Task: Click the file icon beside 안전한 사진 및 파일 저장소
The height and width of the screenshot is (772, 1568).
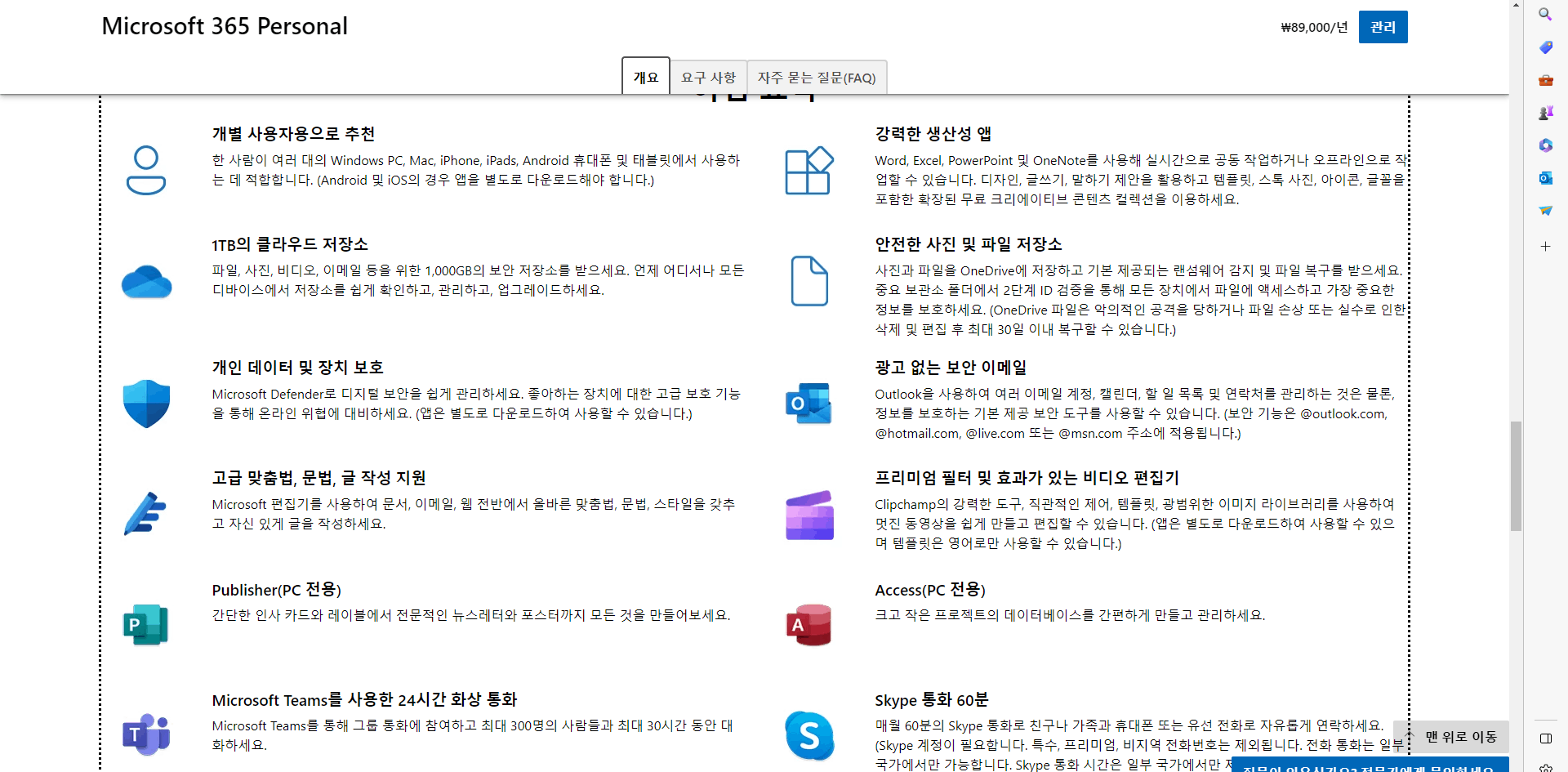Action: click(809, 281)
